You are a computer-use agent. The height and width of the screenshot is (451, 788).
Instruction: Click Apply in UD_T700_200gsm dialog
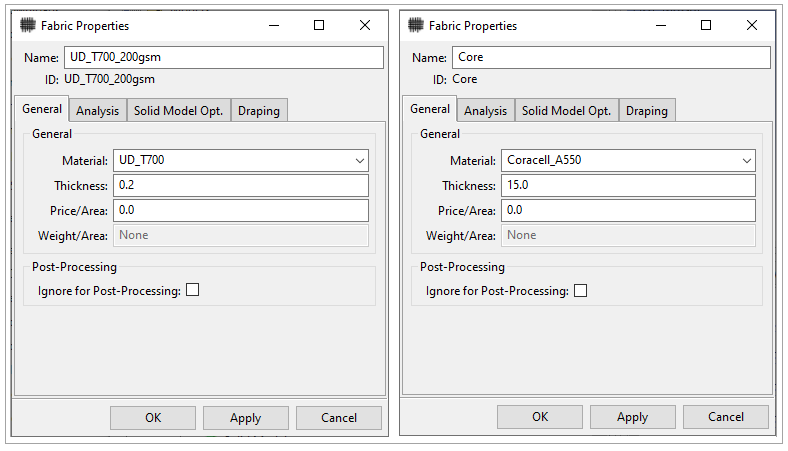[245, 418]
